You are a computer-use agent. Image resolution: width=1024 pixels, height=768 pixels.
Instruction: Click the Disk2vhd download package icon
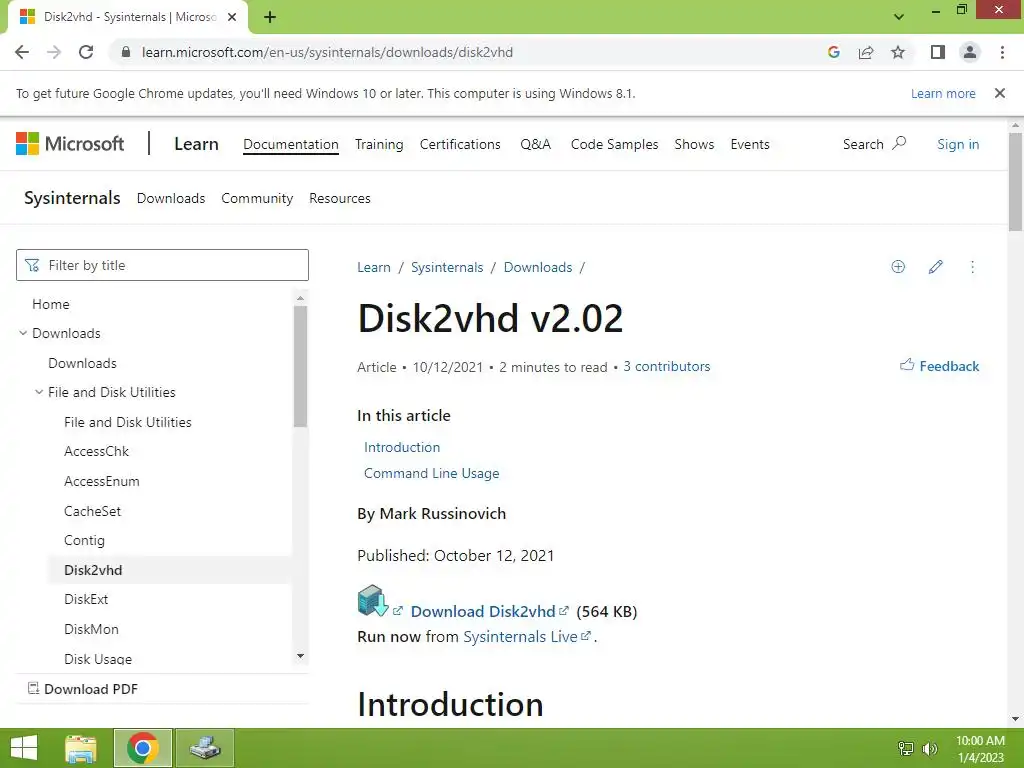coord(373,600)
